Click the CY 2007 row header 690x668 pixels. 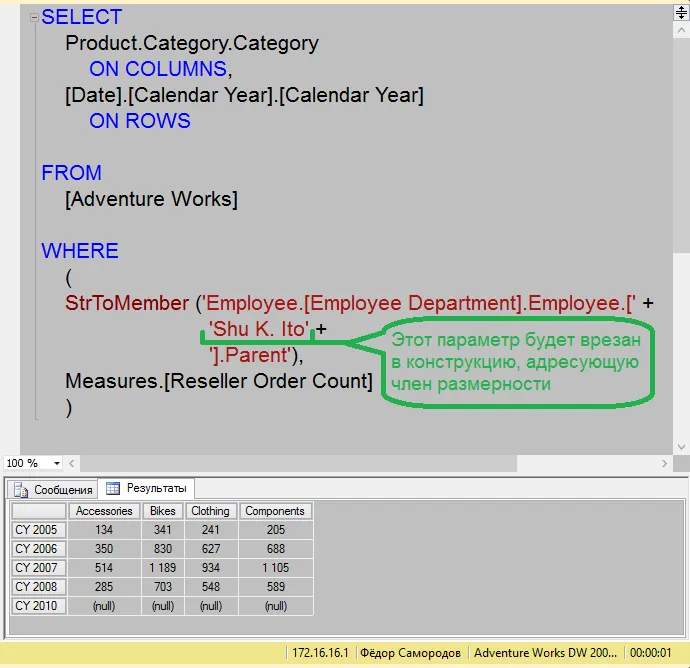[x=39, y=568]
